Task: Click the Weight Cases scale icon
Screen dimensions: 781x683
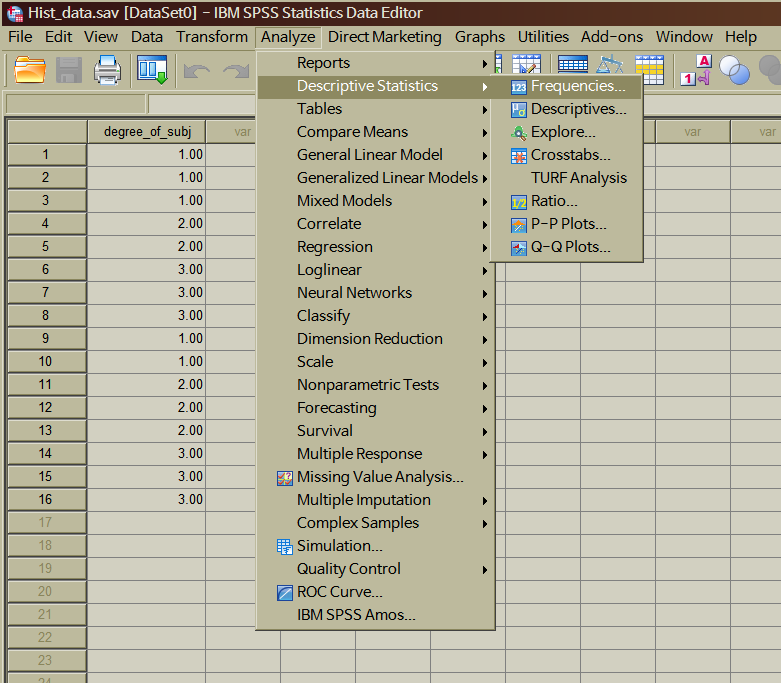Action: click(x=610, y=66)
